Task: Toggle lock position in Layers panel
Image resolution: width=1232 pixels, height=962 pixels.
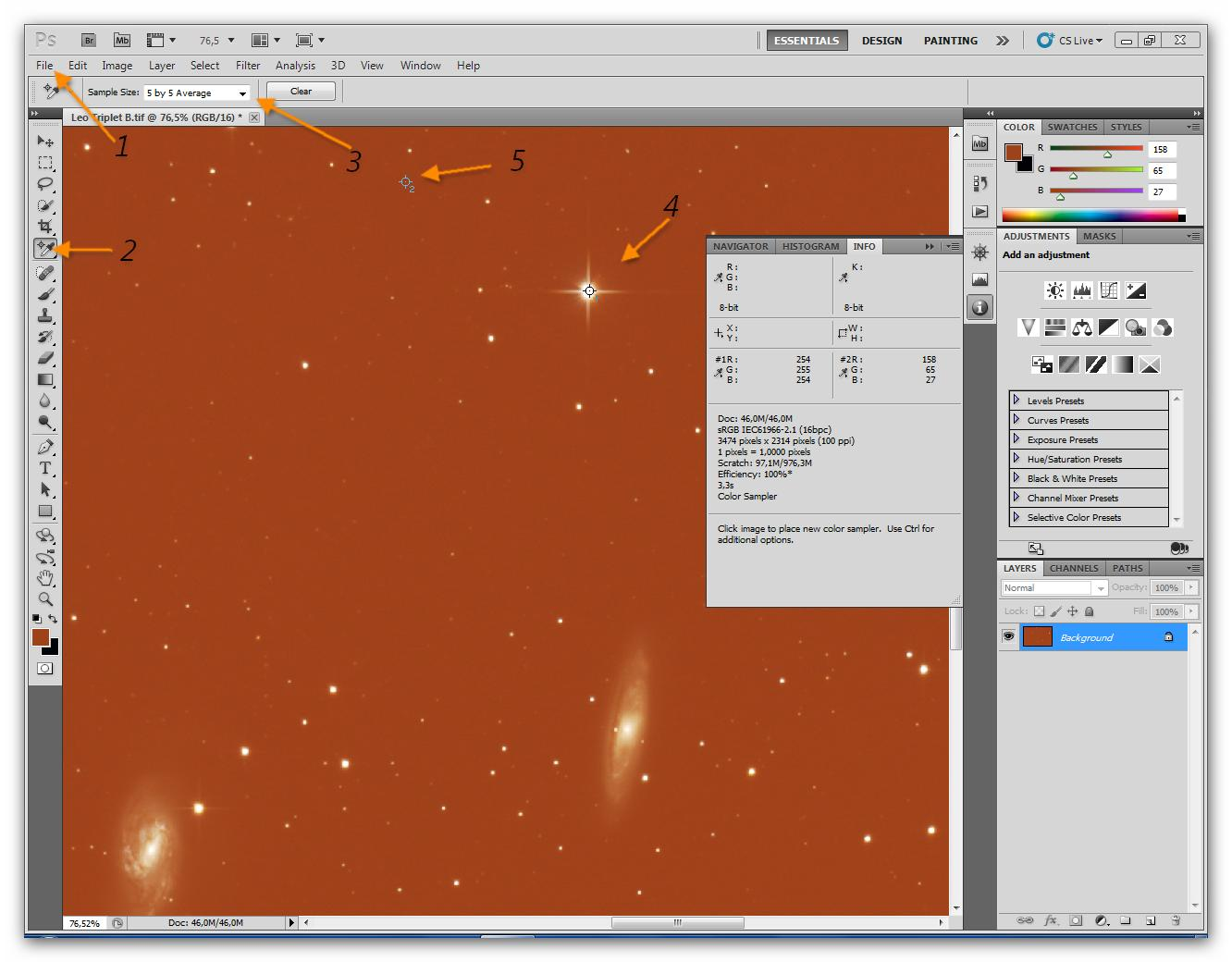Action: coord(1073,611)
